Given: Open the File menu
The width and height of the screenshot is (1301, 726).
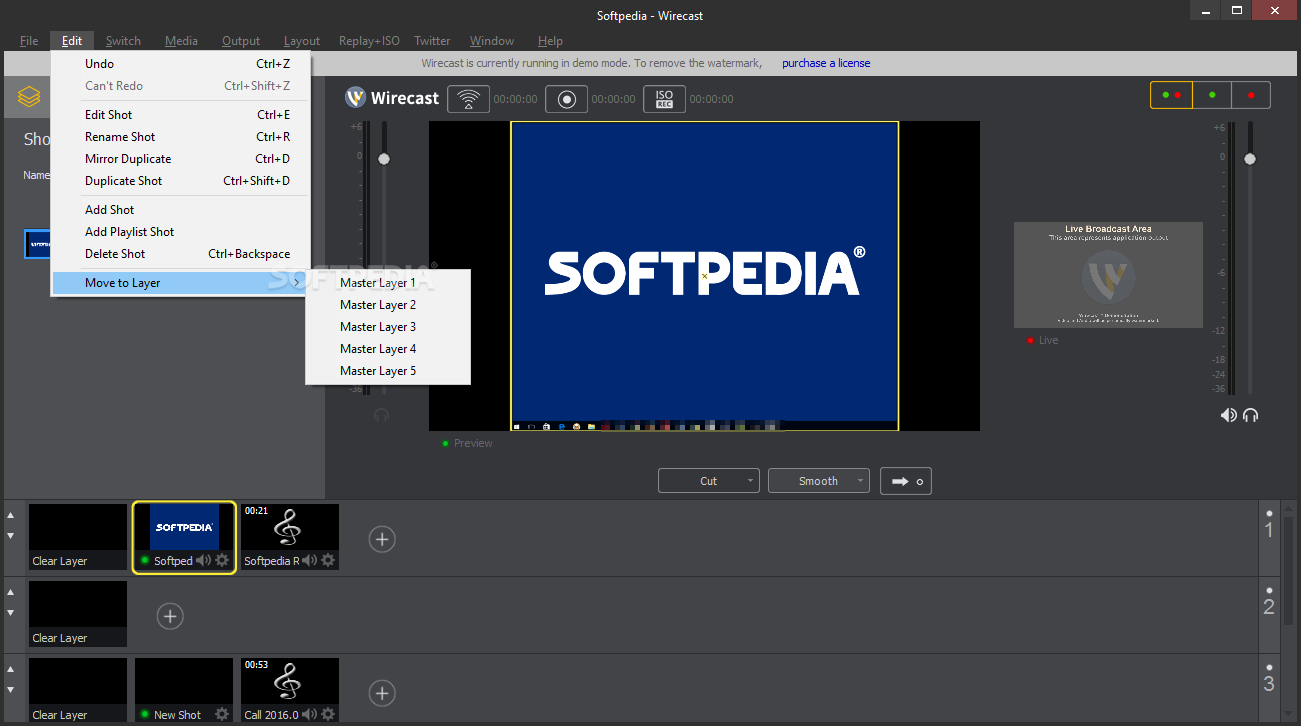Looking at the screenshot, I should pos(29,41).
